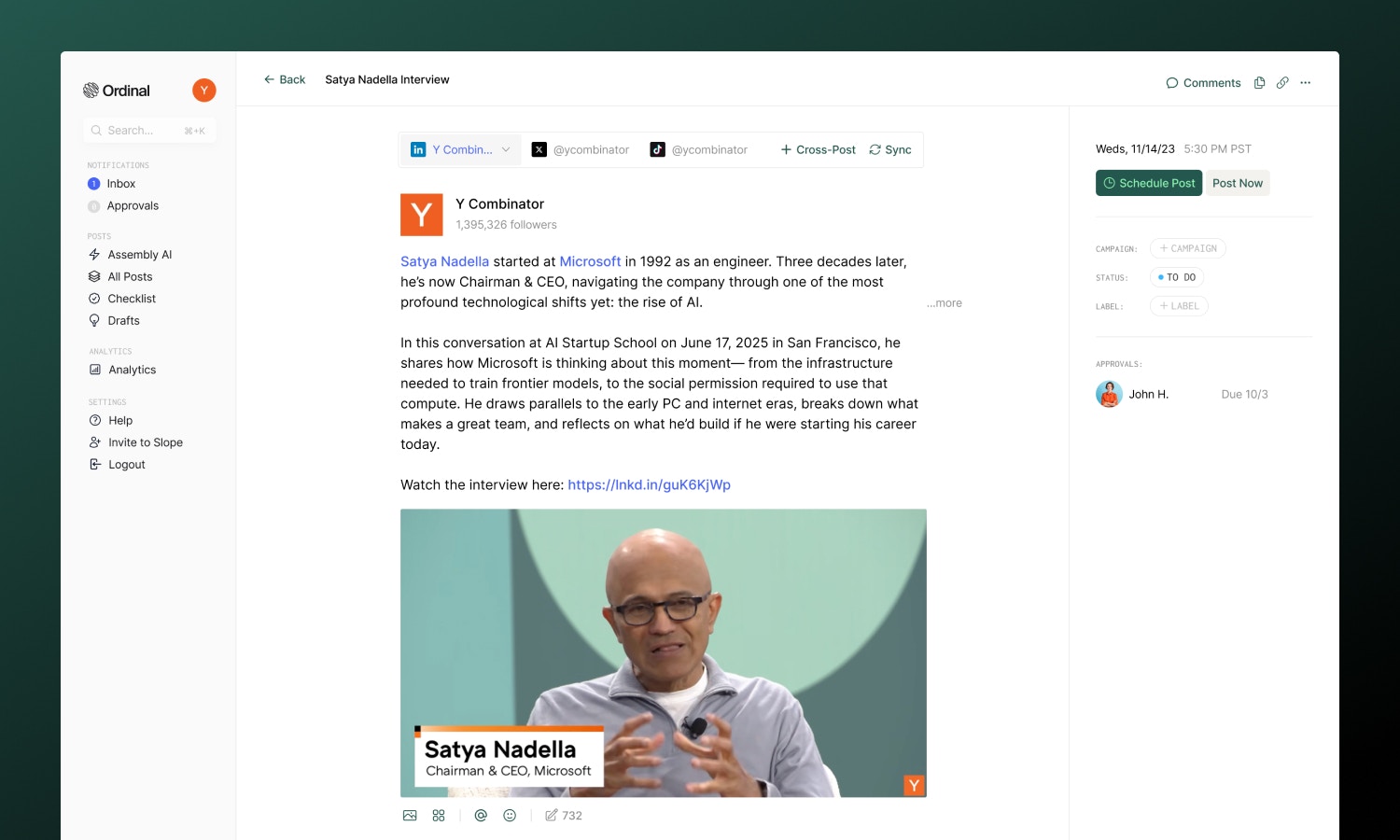Click the duplicate post icon
This screenshot has width=1400, height=840.
click(x=1259, y=83)
